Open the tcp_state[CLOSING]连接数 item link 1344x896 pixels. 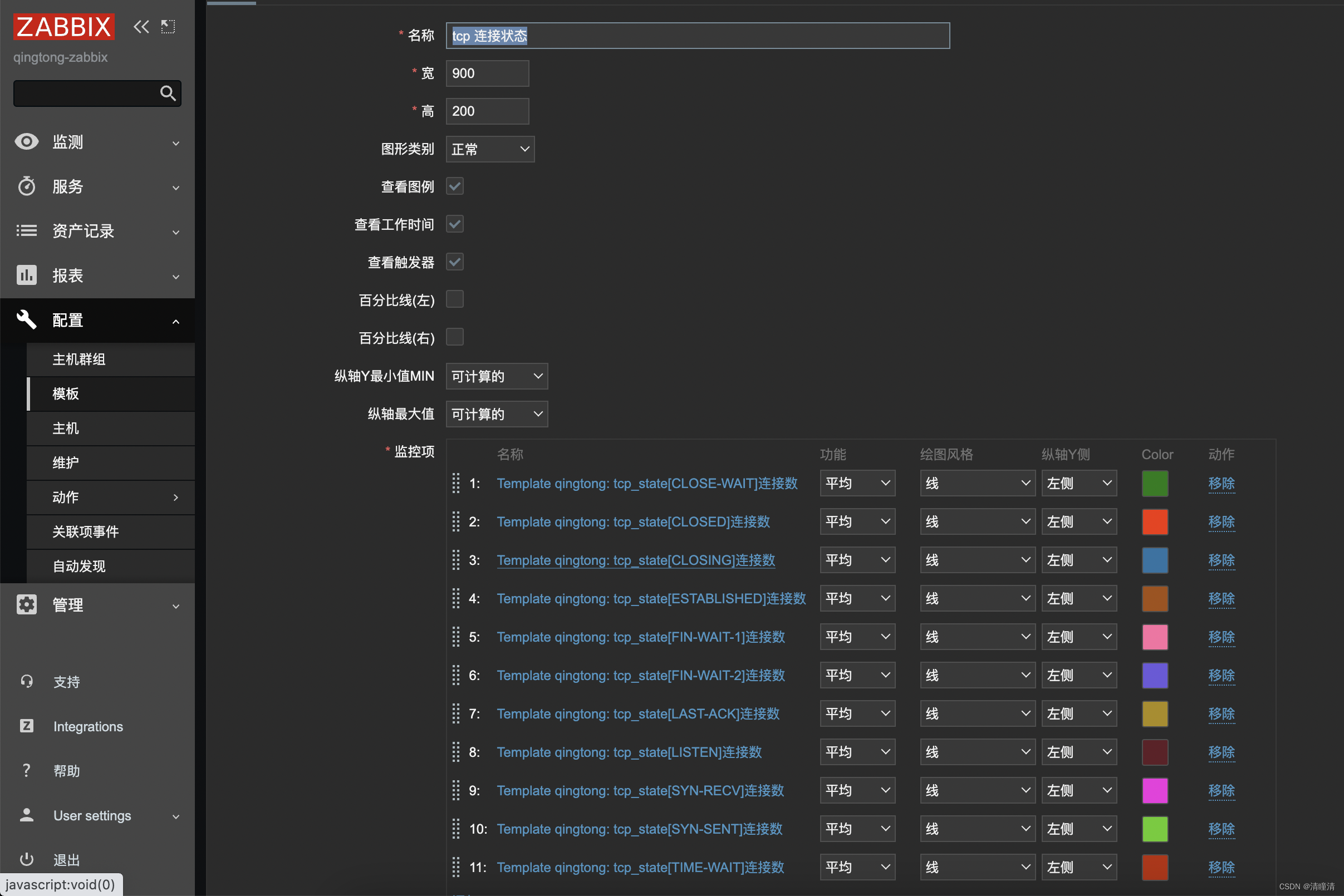click(636, 560)
